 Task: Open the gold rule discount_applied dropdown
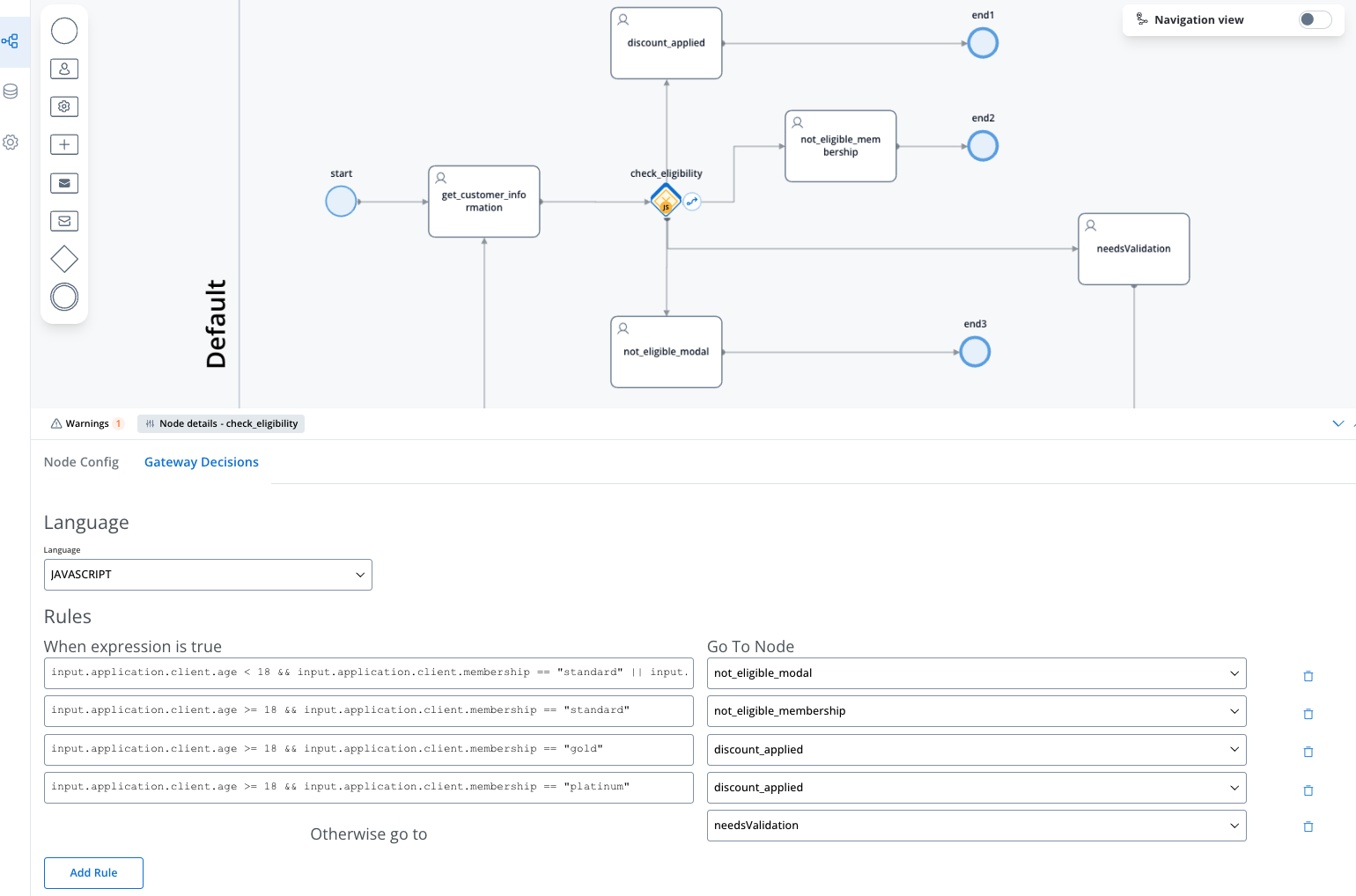(976, 750)
